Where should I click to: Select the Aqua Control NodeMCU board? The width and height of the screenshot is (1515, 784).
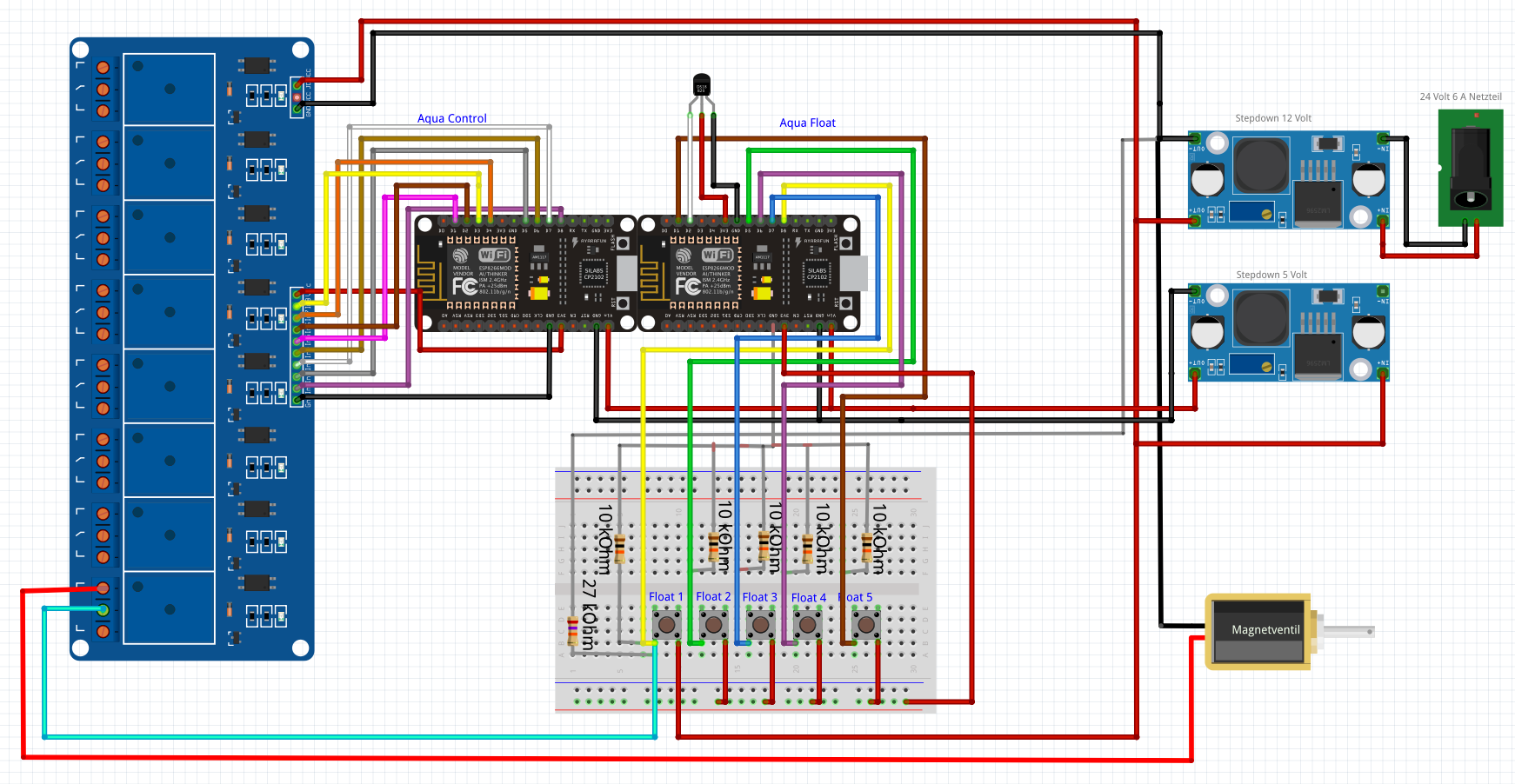(525, 274)
